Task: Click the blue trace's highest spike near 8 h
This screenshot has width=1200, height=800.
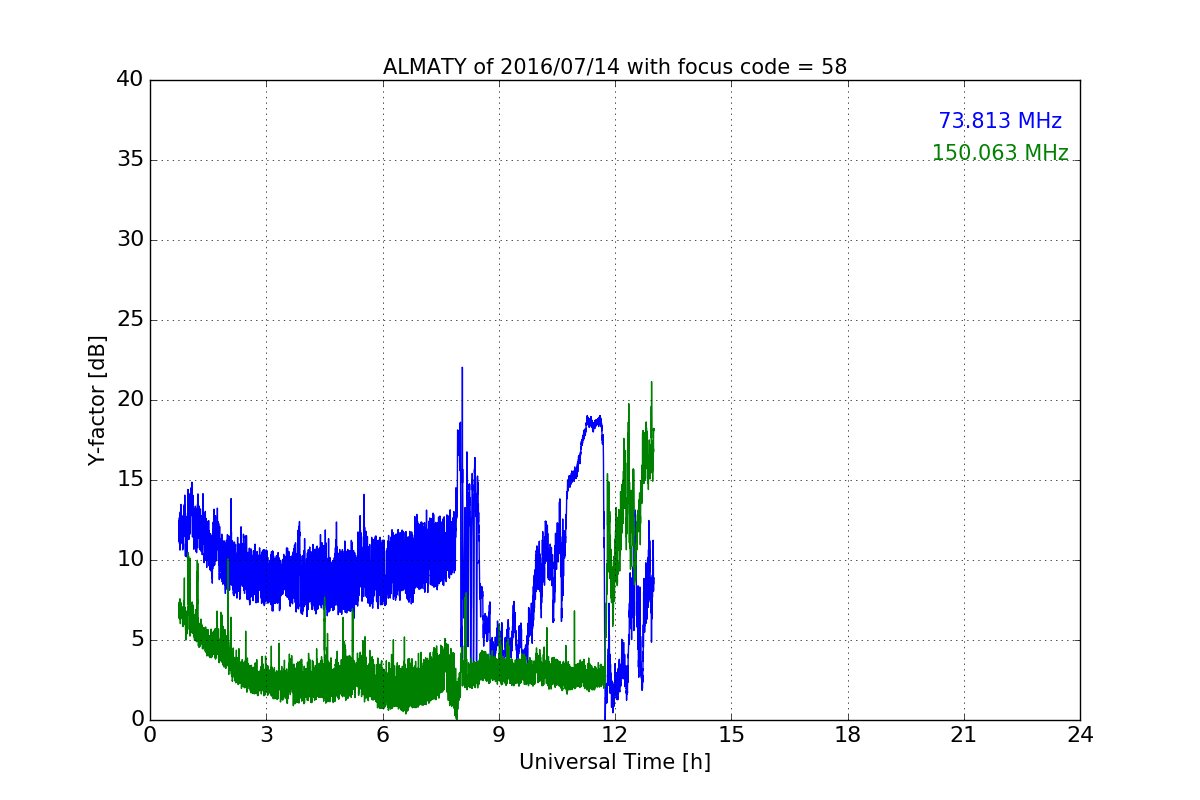Action: point(462,369)
